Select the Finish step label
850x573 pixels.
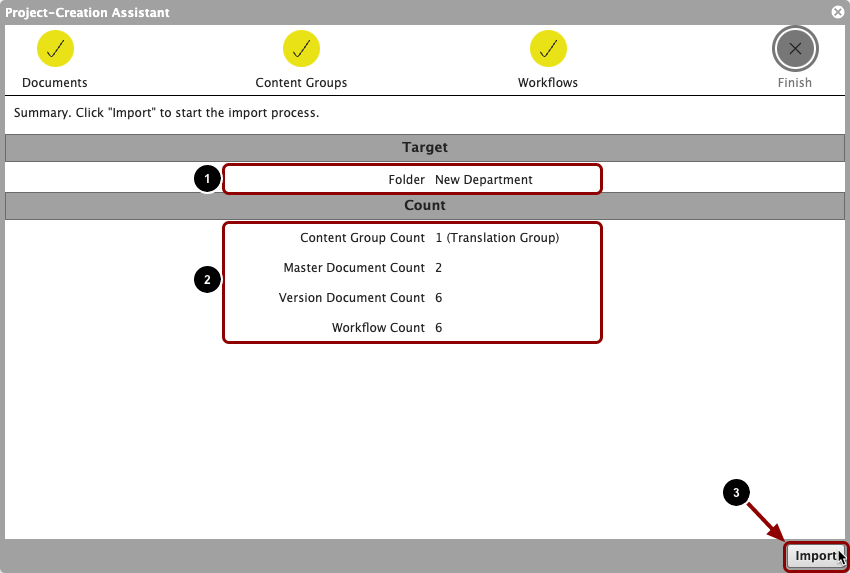click(x=795, y=82)
